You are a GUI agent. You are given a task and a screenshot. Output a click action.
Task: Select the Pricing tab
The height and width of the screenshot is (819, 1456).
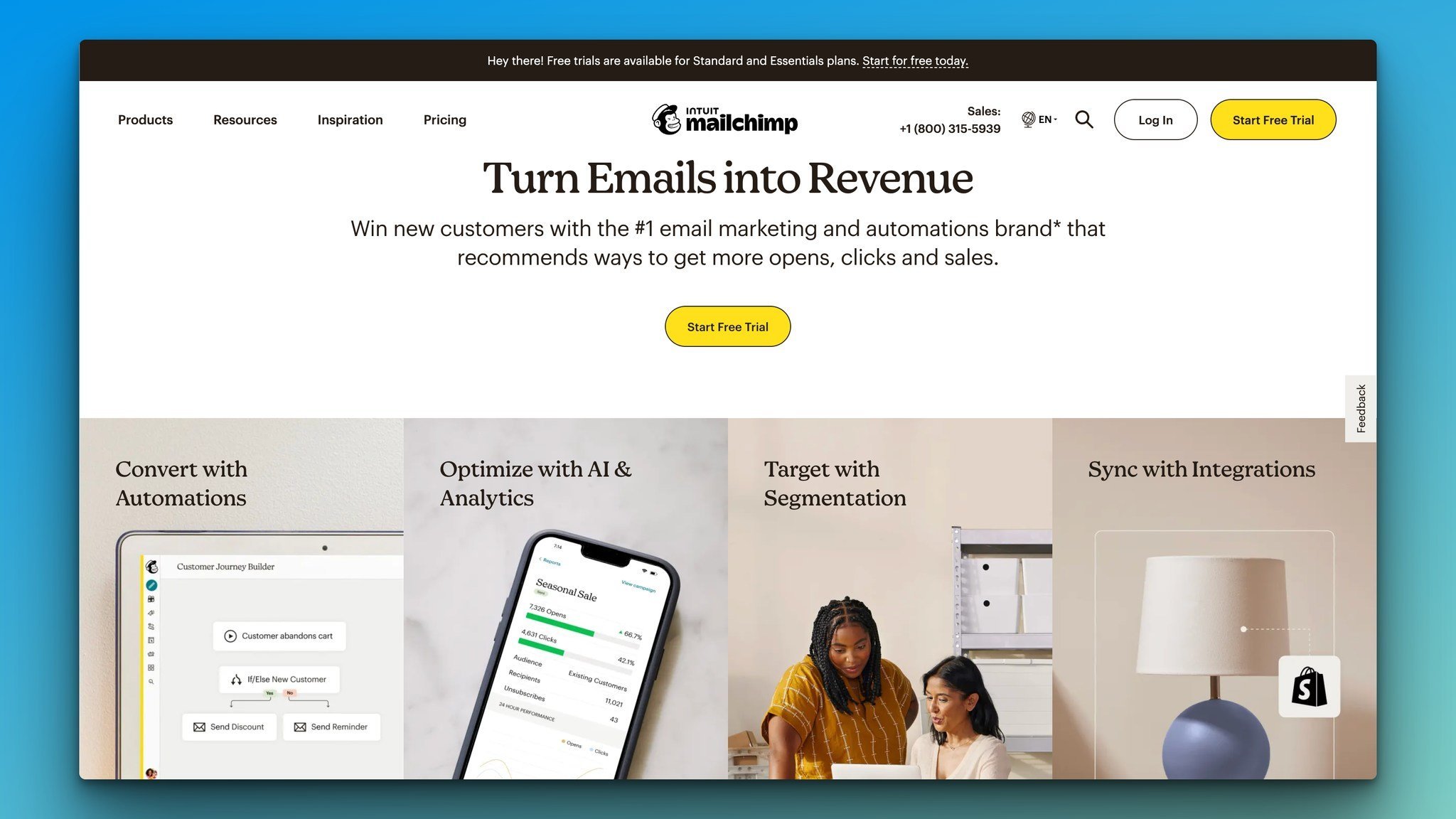444,119
